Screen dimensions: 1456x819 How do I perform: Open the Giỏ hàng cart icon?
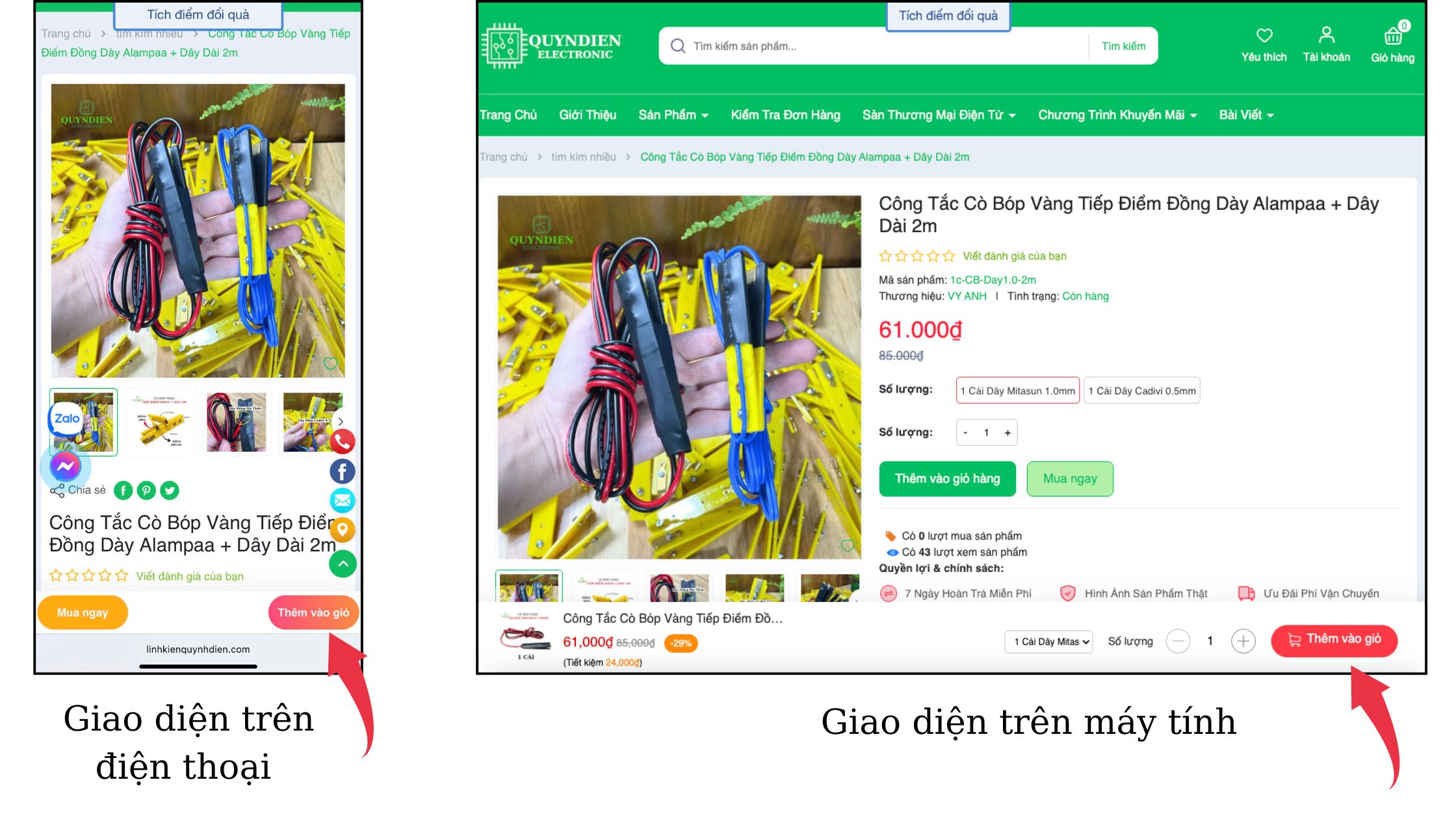[1393, 36]
